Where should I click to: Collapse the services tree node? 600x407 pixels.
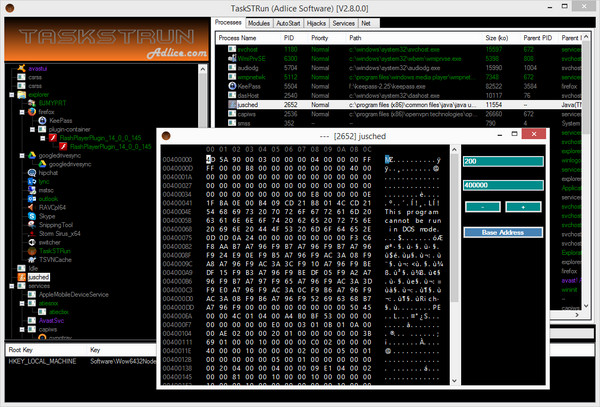[12, 286]
